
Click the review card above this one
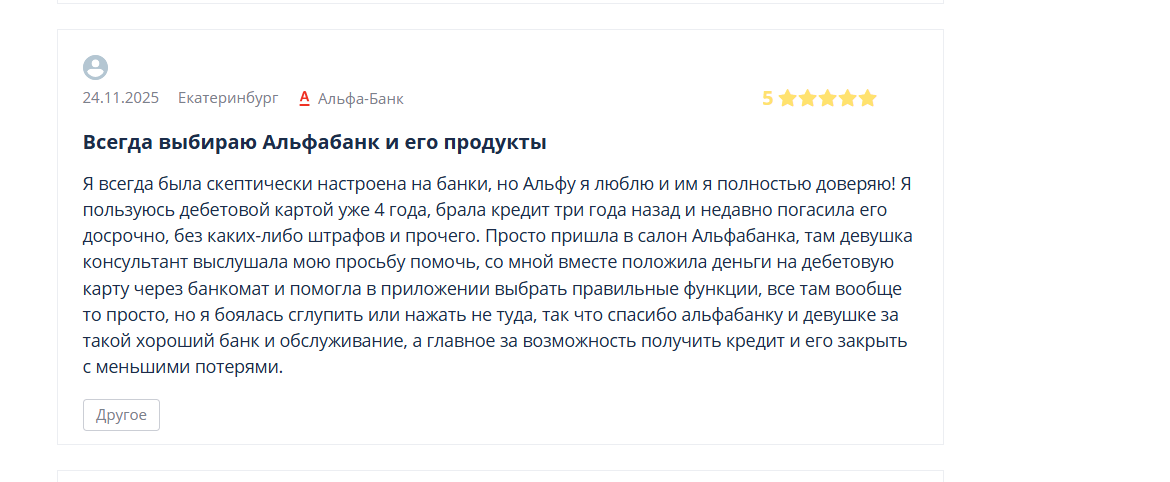tap(501, 2)
